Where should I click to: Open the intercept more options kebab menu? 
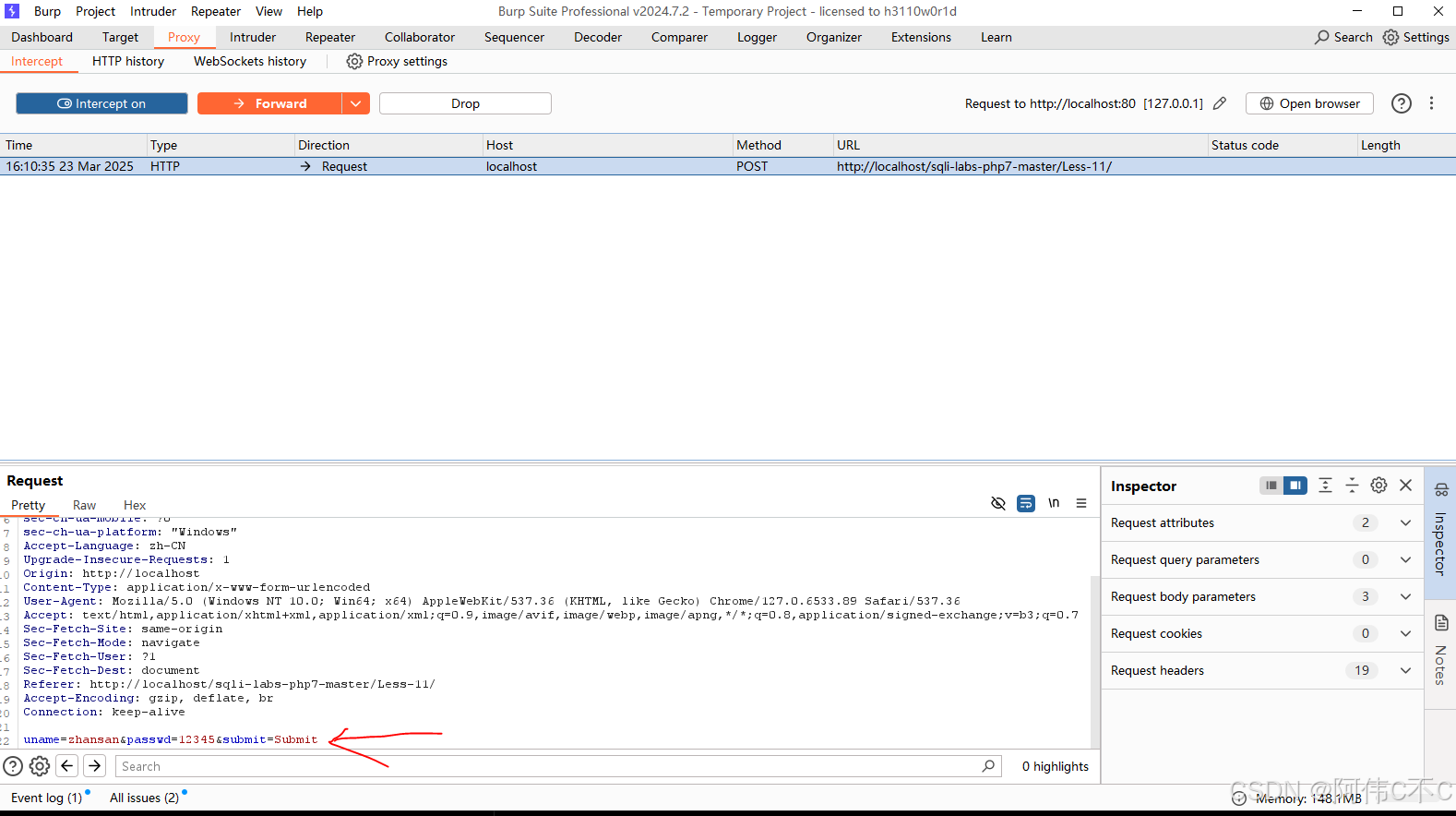pos(1431,103)
